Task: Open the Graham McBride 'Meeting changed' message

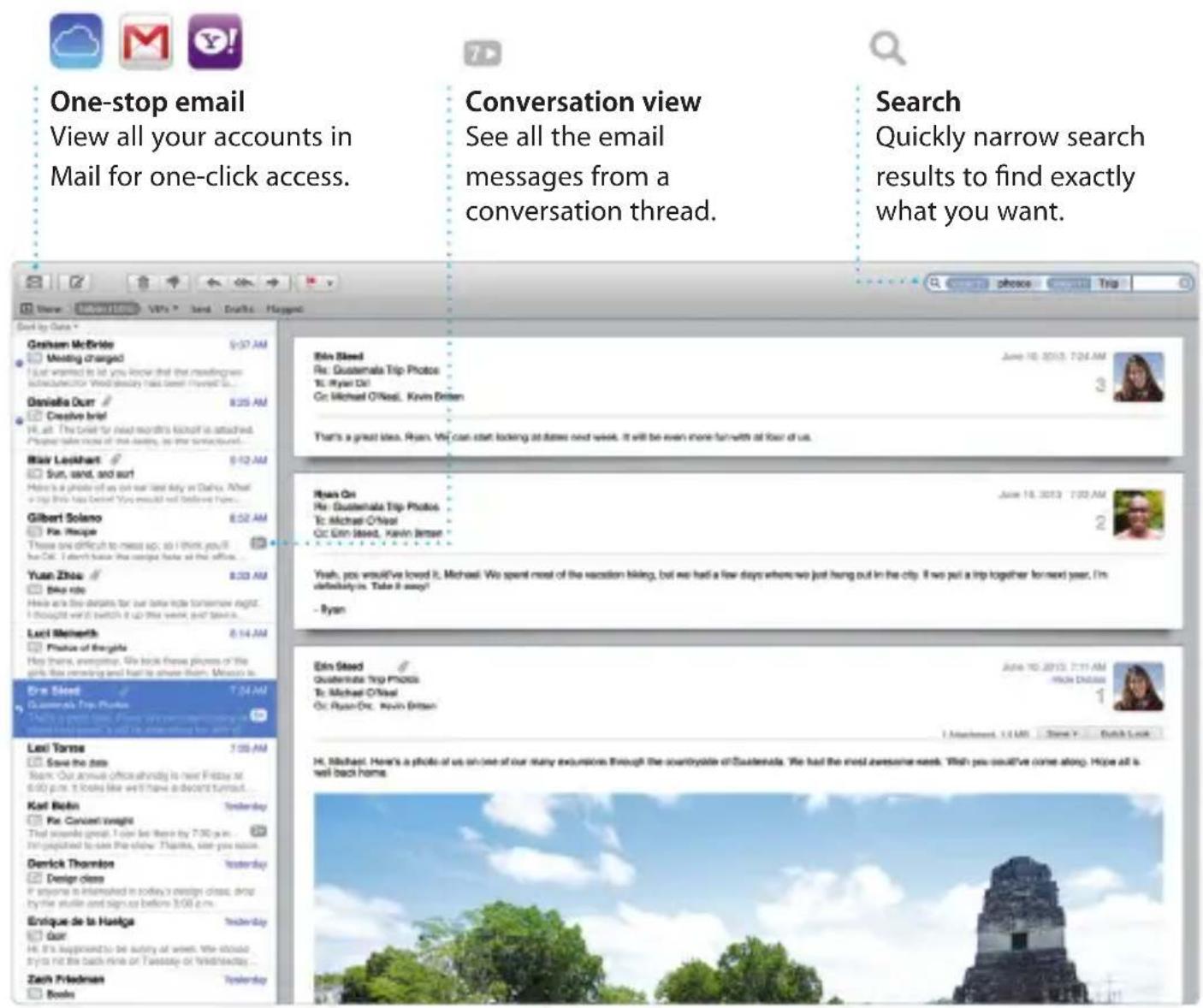Action: (144, 364)
